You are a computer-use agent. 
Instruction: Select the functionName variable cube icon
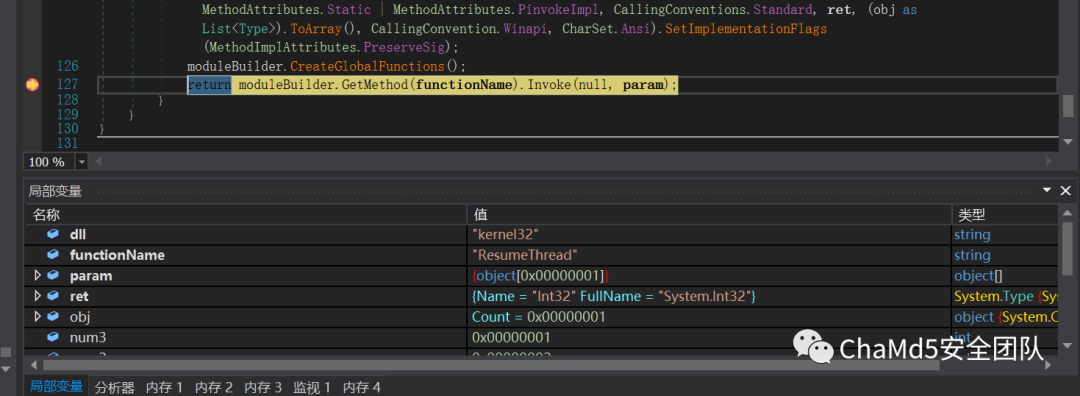click(53, 255)
